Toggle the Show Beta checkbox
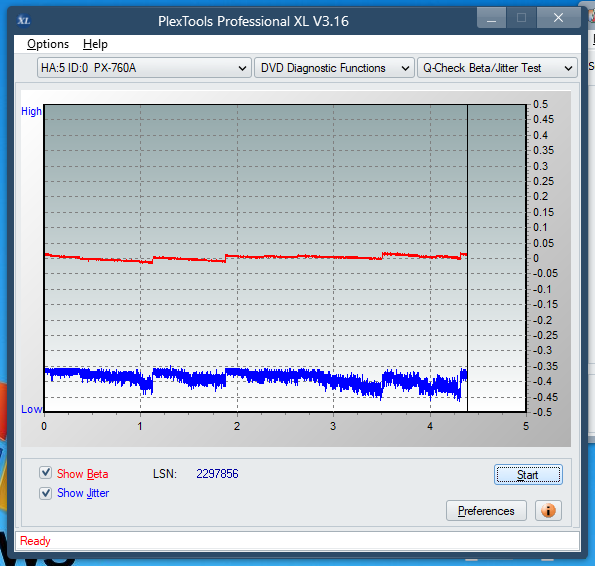The image size is (595, 566). [x=46, y=473]
